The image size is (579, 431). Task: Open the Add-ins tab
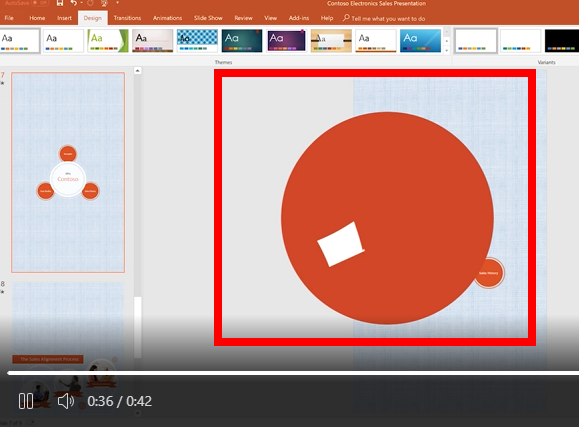pyautogui.click(x=299, y=18)
